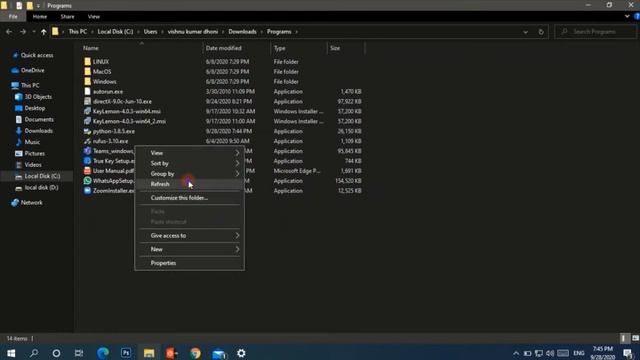
Task: Select the python-3.8.5.exe installer icon
Action: (87, 131)
